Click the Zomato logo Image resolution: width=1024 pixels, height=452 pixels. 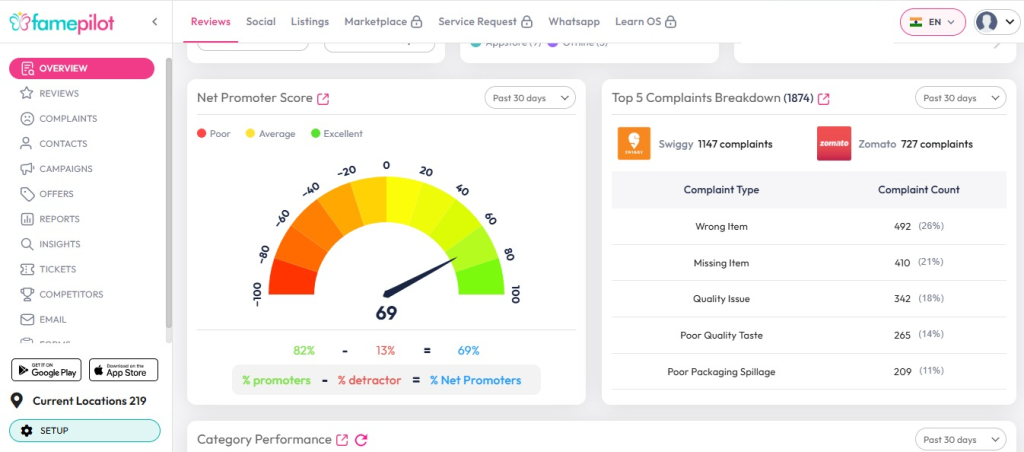834,144
